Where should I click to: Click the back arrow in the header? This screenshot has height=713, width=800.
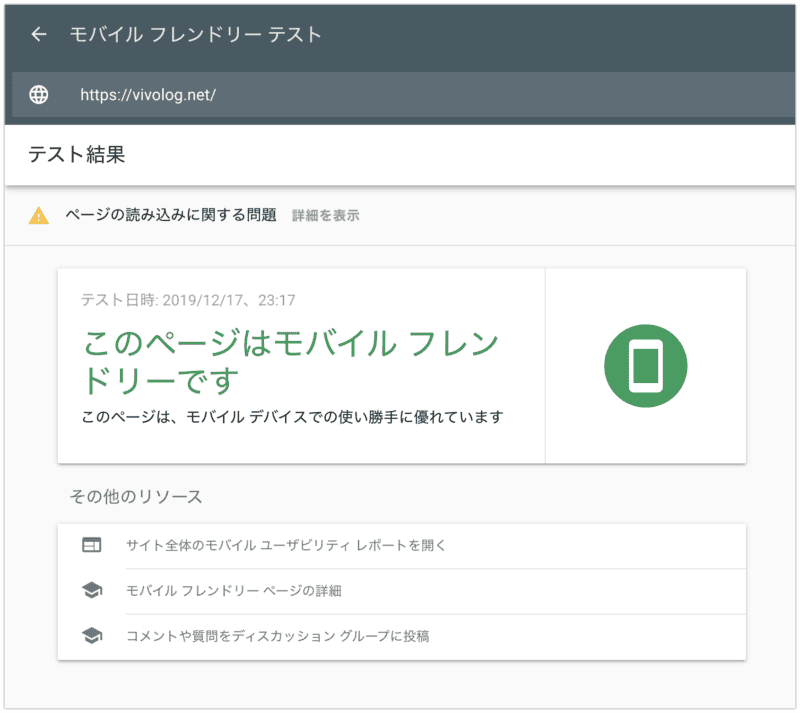point(39,35)
